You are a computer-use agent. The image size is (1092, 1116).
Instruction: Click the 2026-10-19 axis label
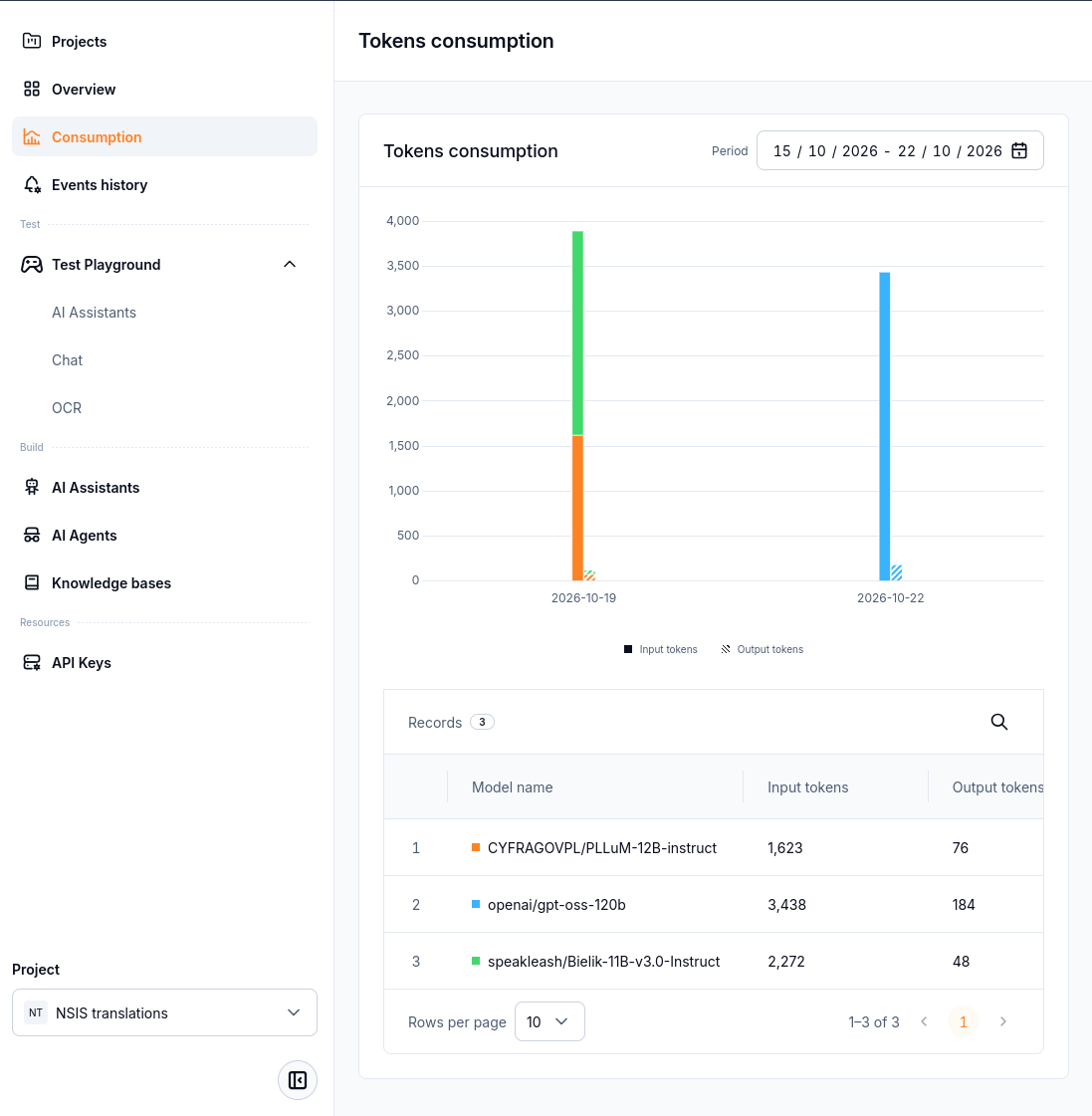tap(583, 598)
